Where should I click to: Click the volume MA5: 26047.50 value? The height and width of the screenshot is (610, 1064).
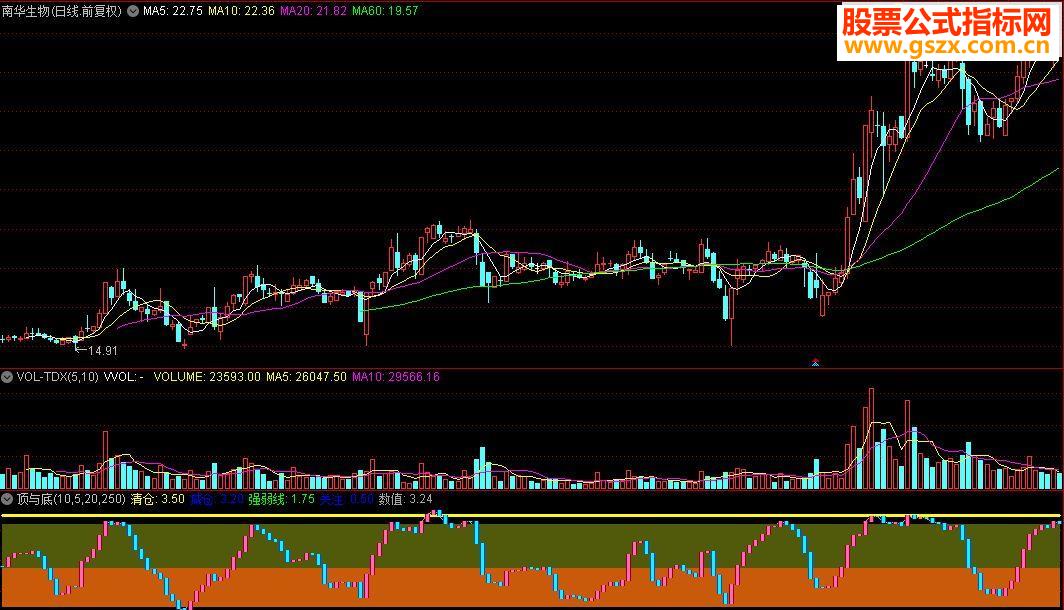tap(306, 376)
